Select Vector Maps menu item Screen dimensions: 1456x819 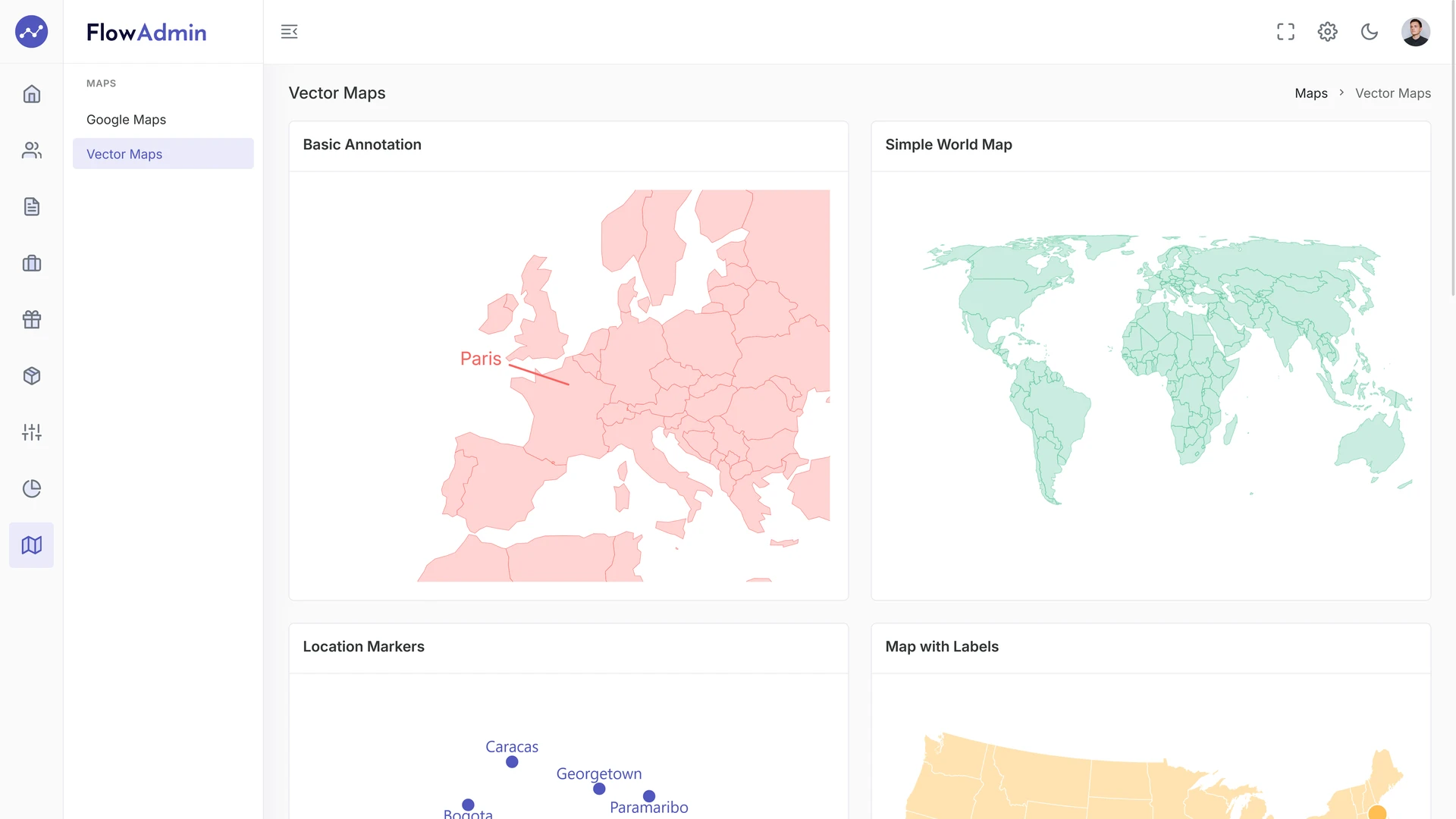click(163, 154)
